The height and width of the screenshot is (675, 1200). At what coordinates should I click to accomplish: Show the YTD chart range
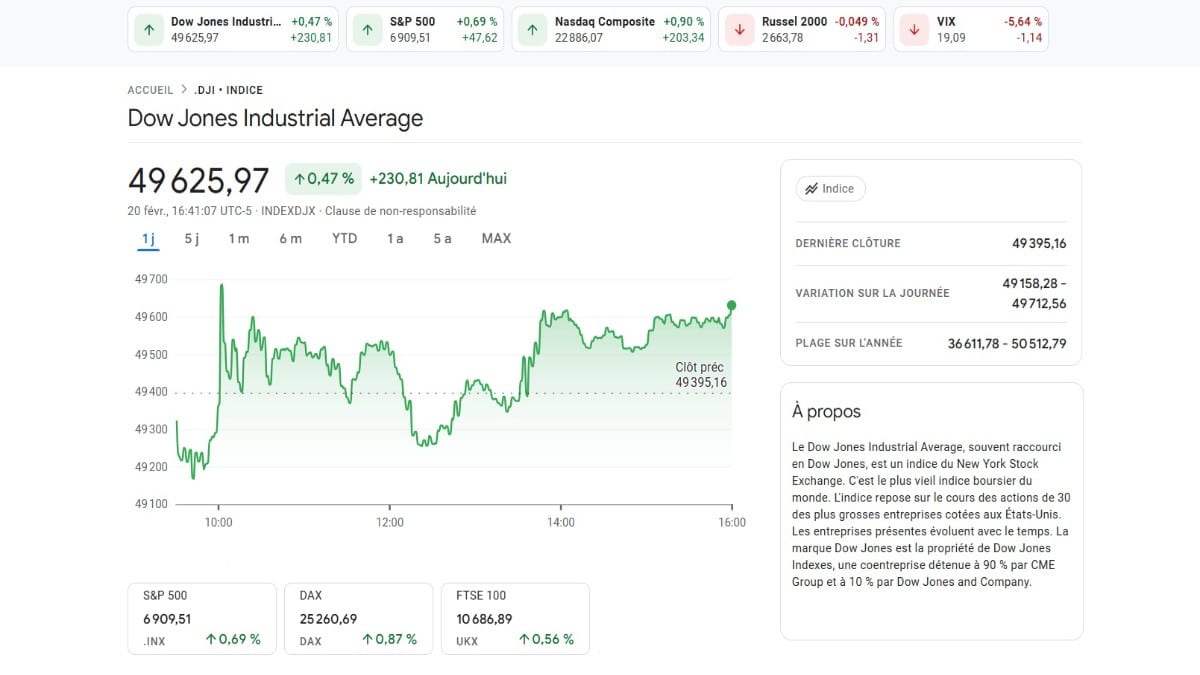345,238
